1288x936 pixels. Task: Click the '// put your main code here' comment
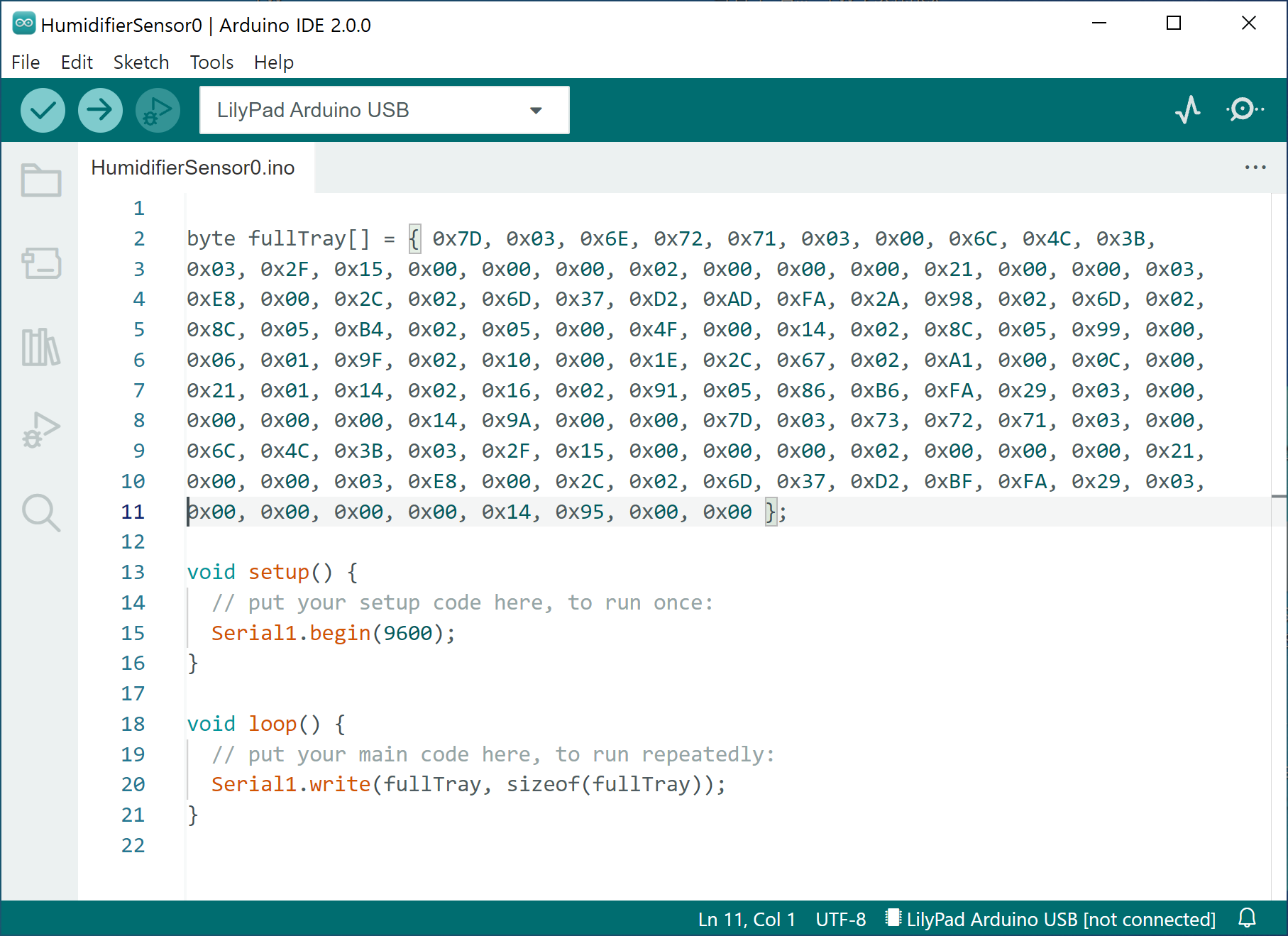click(x=493, y=754)
